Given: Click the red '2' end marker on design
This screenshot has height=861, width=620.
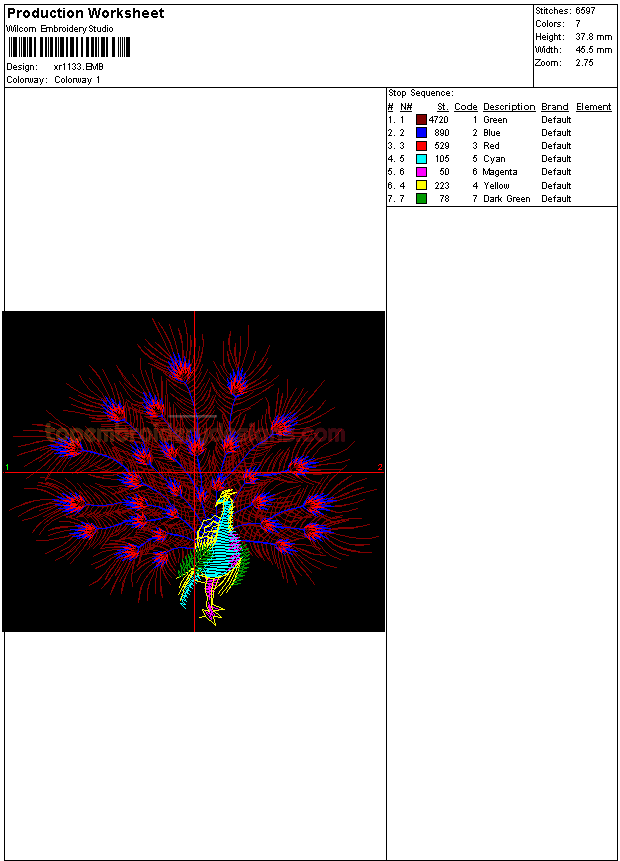Looking at the screenshot, I should tap(380, 467).
